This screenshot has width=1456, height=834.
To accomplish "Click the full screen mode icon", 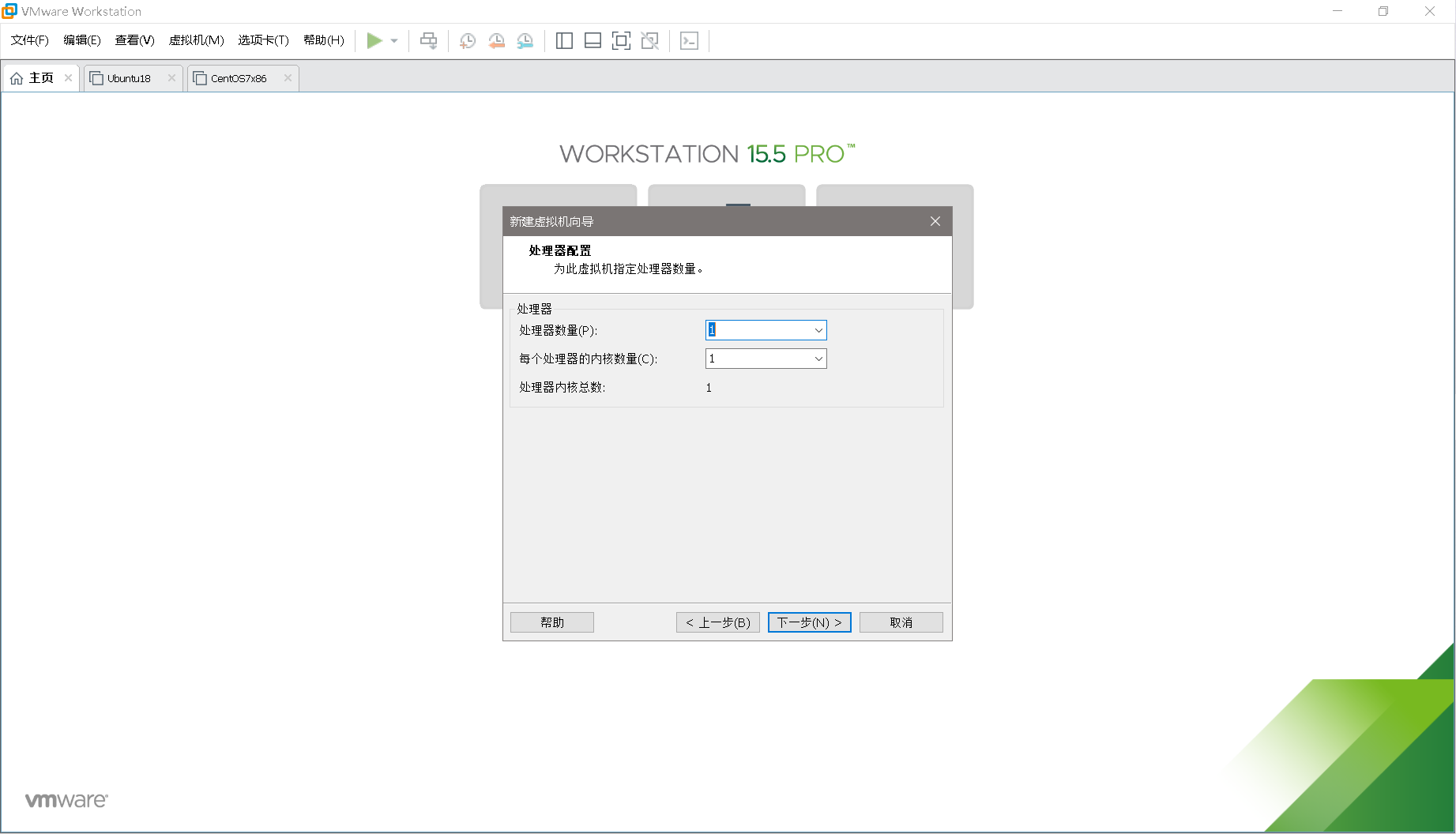I will pyautogui.click(x=621, y=41).
